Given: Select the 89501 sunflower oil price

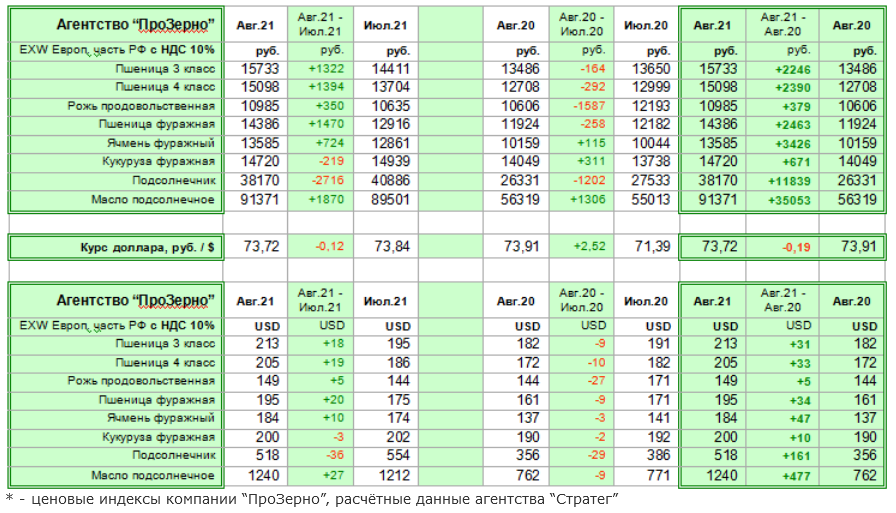Looking at the screenshot, I should 390,199.
